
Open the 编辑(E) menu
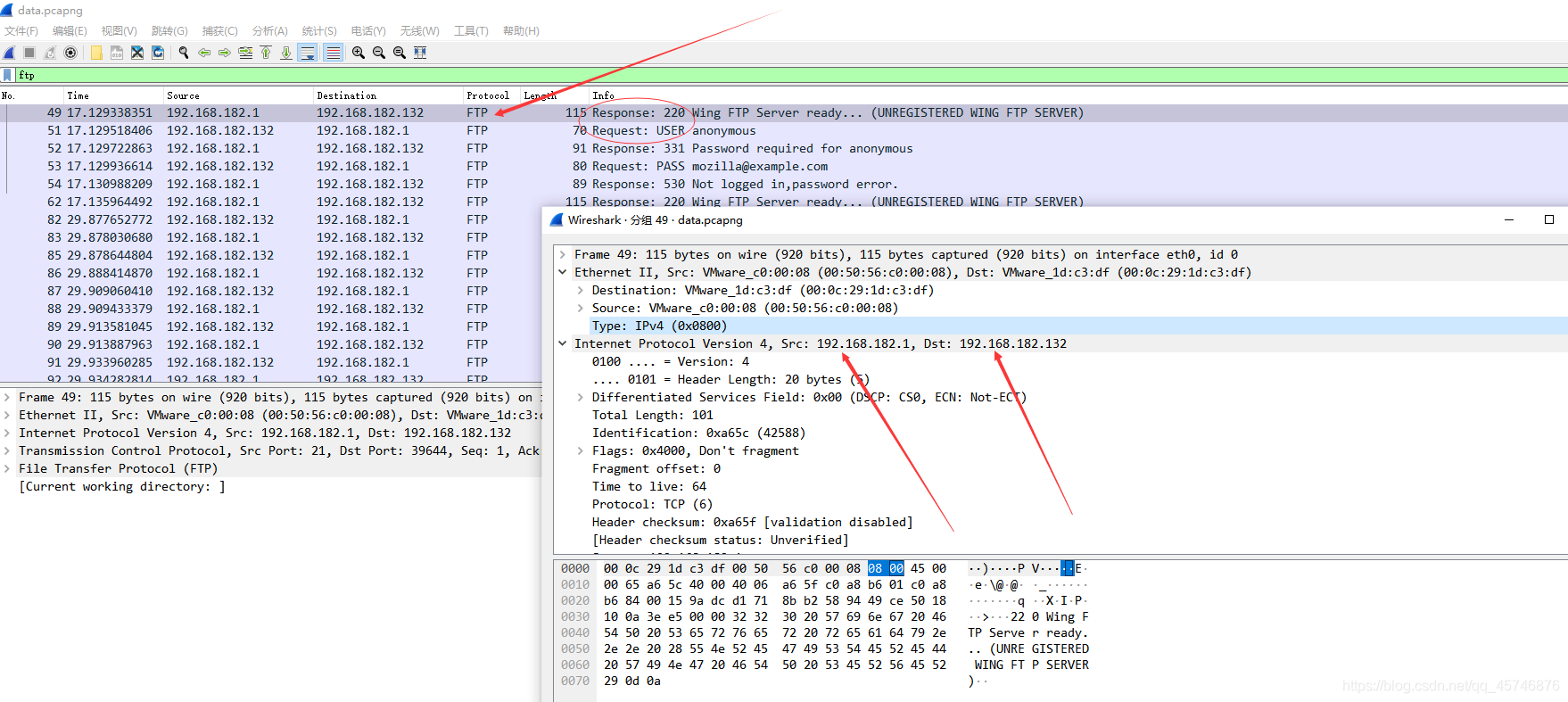click(x=70, y=31)
